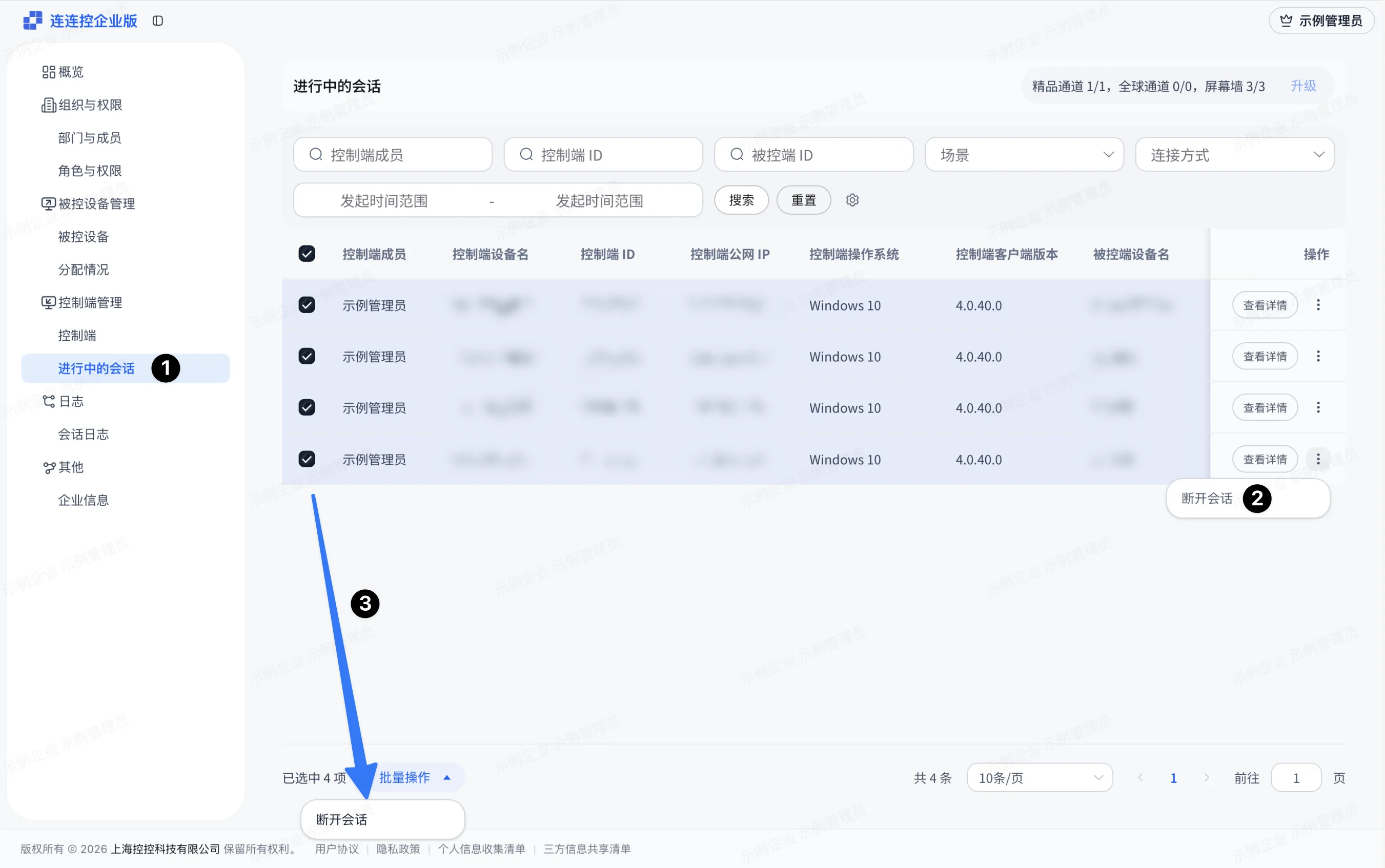Click the 连连控企业版 logo icon
Viewport: 1385px width, 868px height.
click(x=33, y=20)
